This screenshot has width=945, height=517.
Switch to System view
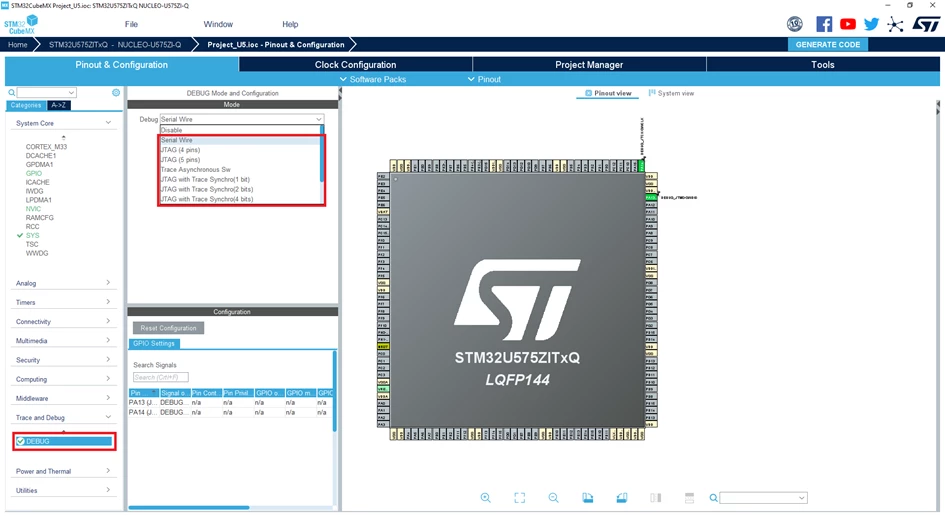(671, 93)
